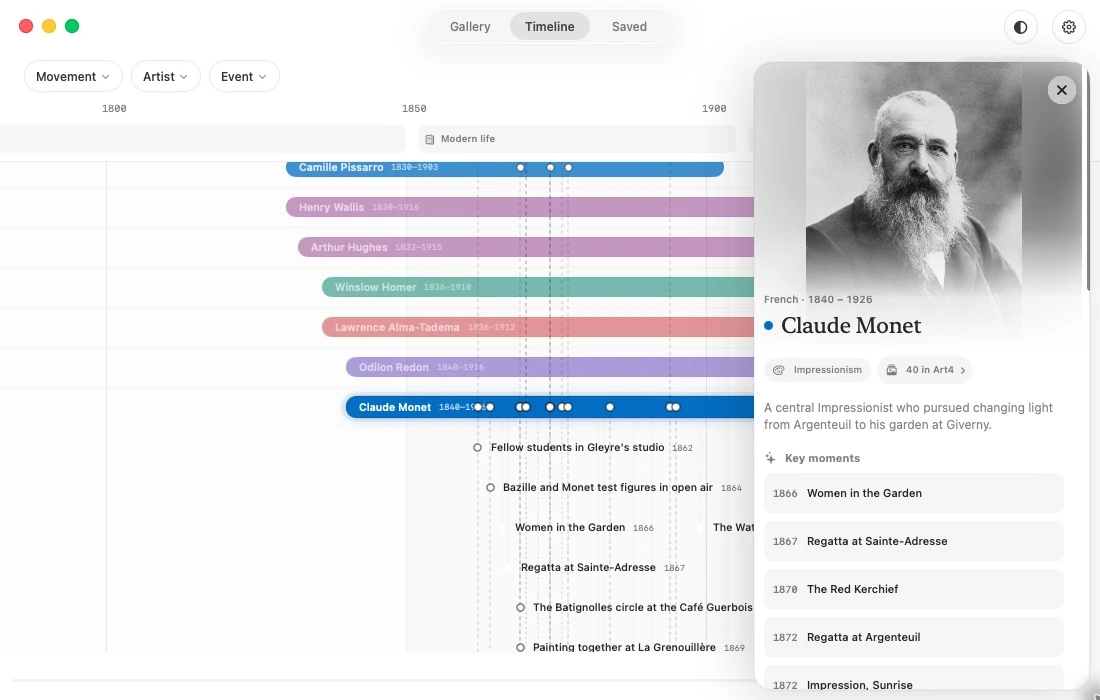Screen dimensions: 1100x700
Task: Click the marker for Fellow students in Gleyre's studio
Action: 478,447
